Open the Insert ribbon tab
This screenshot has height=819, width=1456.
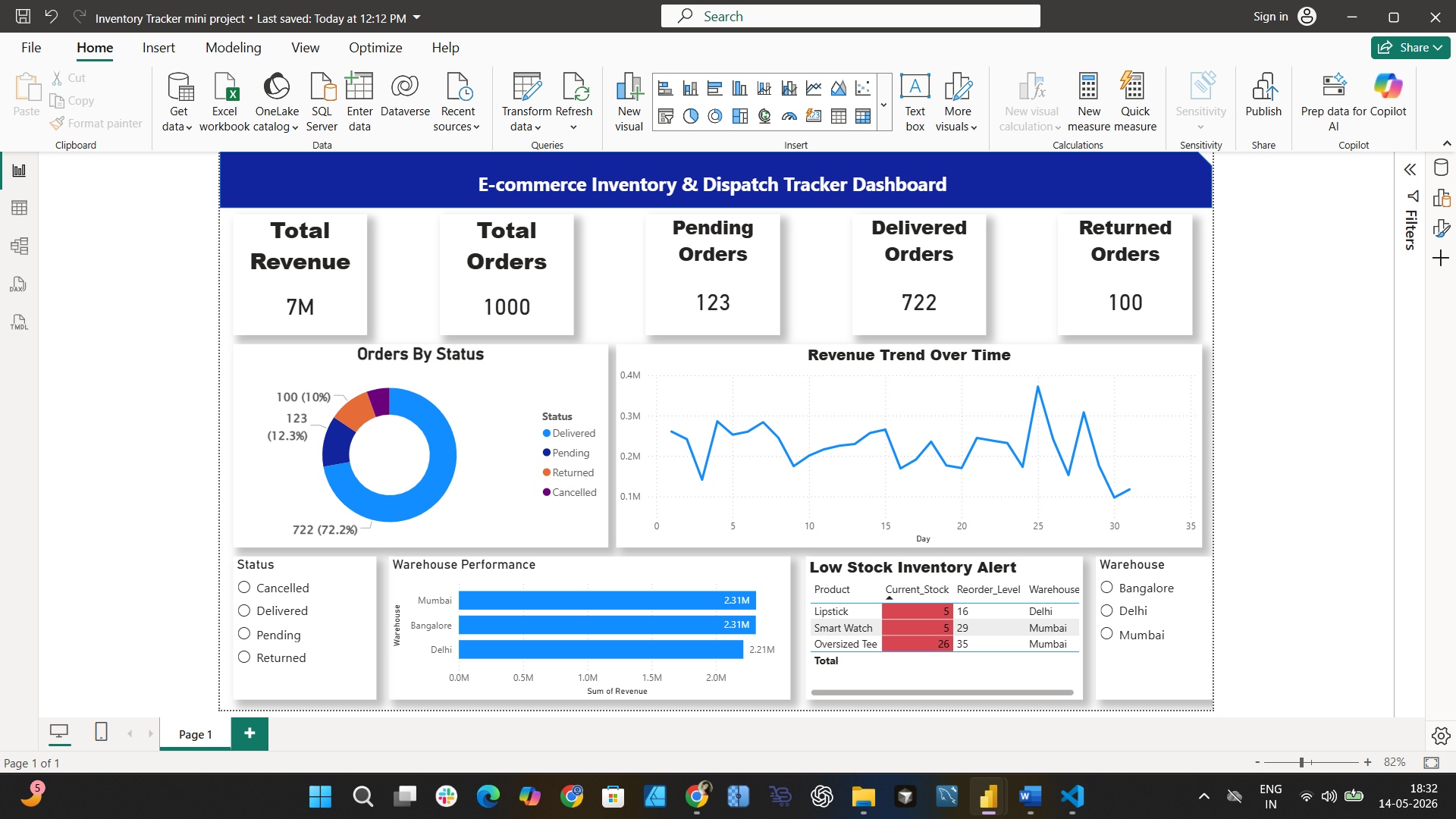(x=158, y=48)
